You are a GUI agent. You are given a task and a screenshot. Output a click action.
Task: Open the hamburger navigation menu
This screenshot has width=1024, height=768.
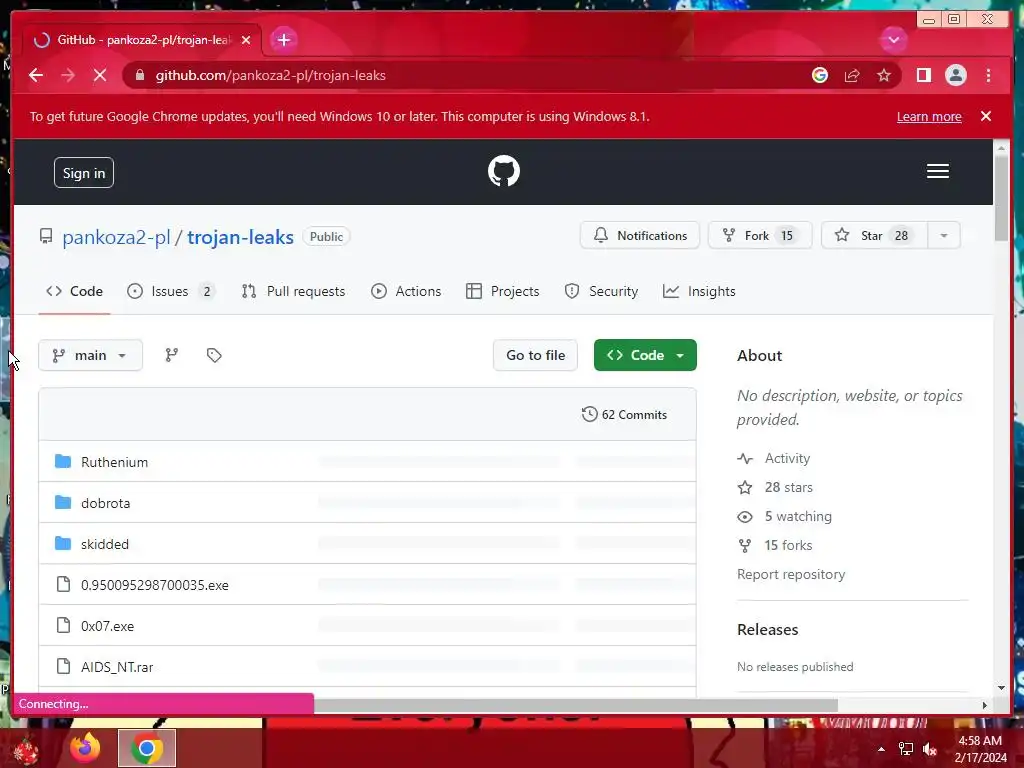coord(937,171)
